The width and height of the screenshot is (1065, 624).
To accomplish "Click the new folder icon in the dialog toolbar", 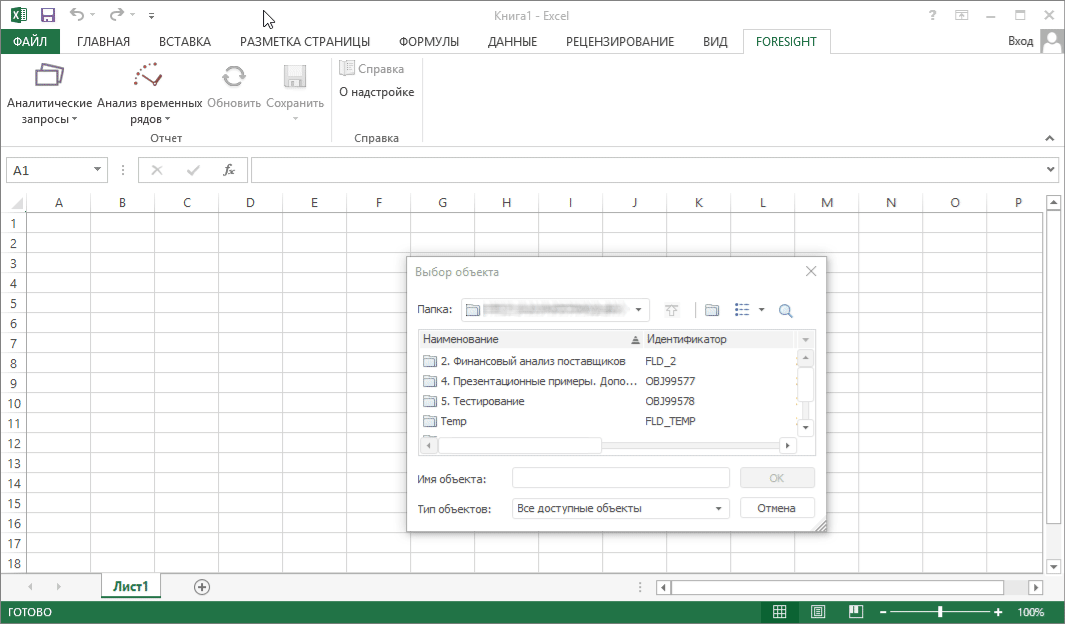I will coord(712,310).
